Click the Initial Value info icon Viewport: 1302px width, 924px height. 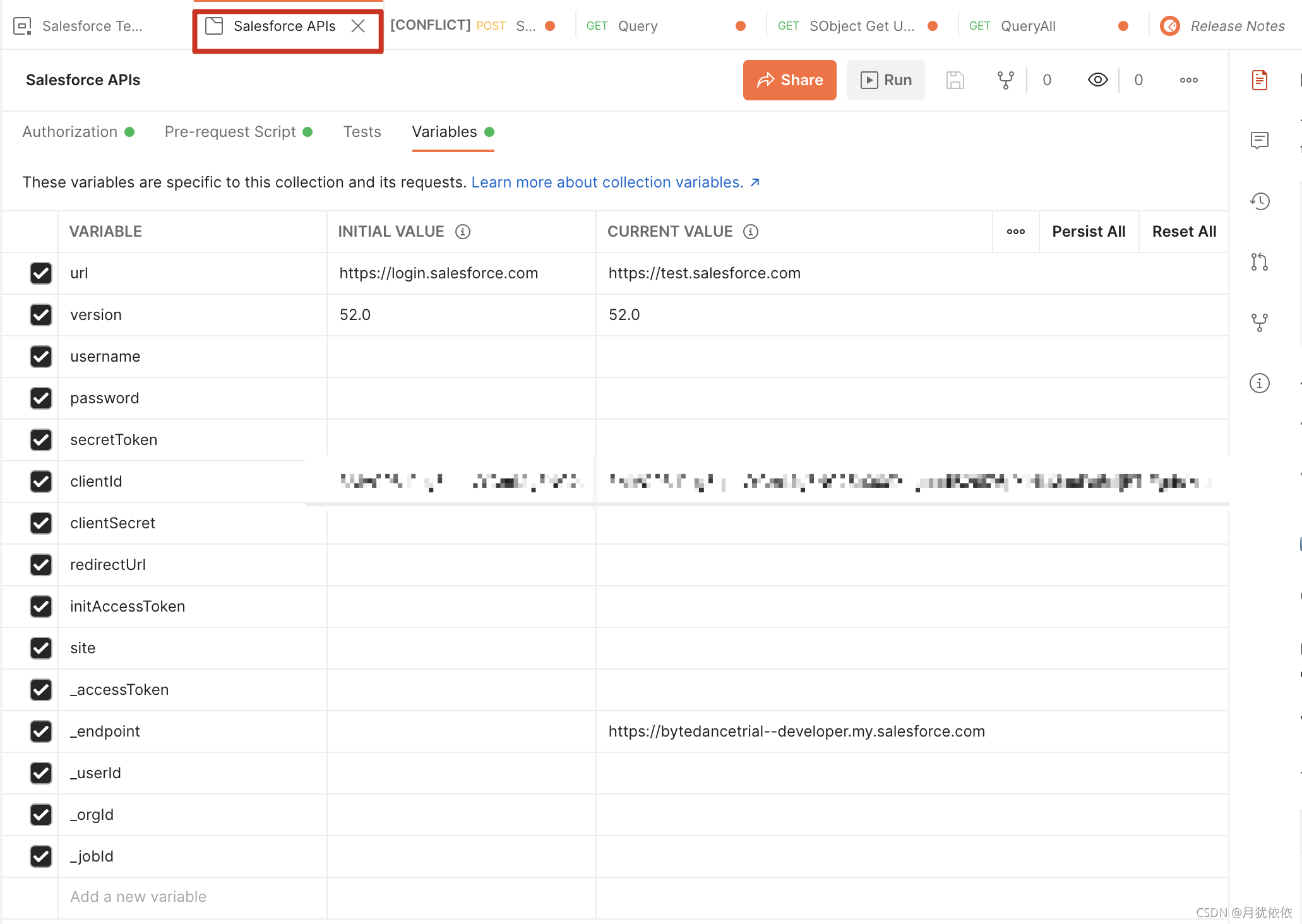(x=463, y=232)
